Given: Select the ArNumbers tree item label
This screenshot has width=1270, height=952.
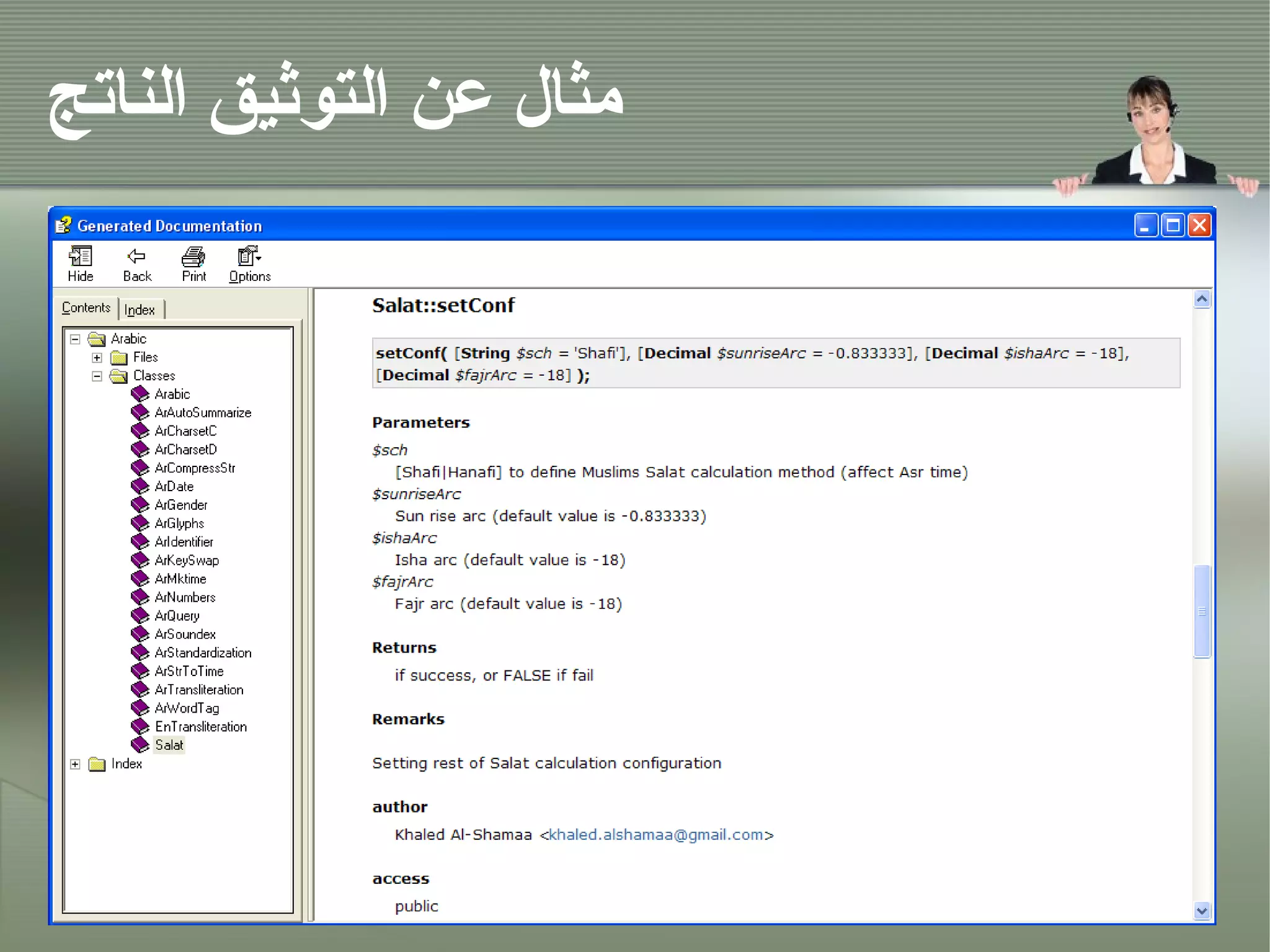Looking at the screenshot, I should click(x=185, y=597).
